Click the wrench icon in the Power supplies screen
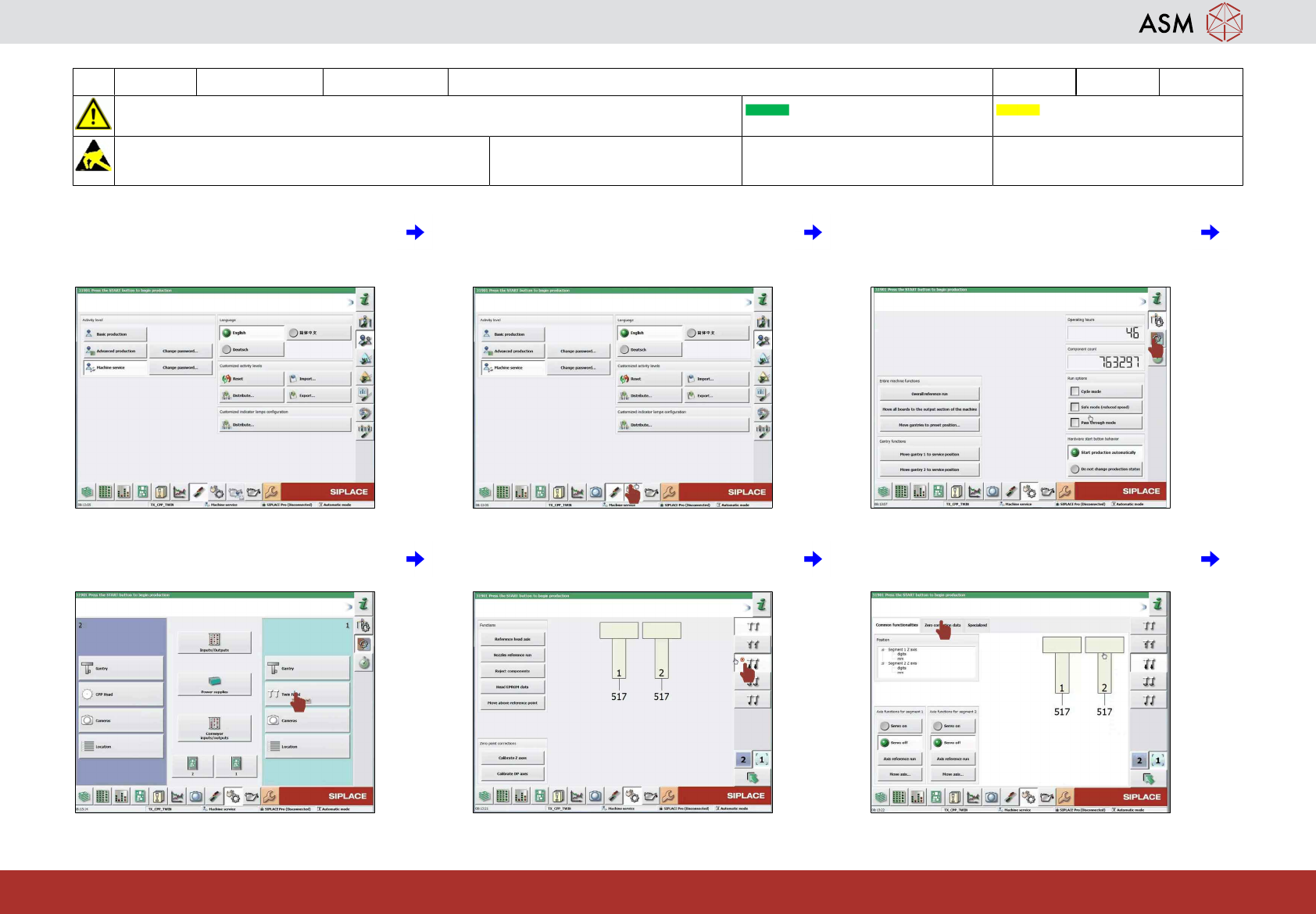This screenshot has height=914, width=1316. [x=270, y=796]
